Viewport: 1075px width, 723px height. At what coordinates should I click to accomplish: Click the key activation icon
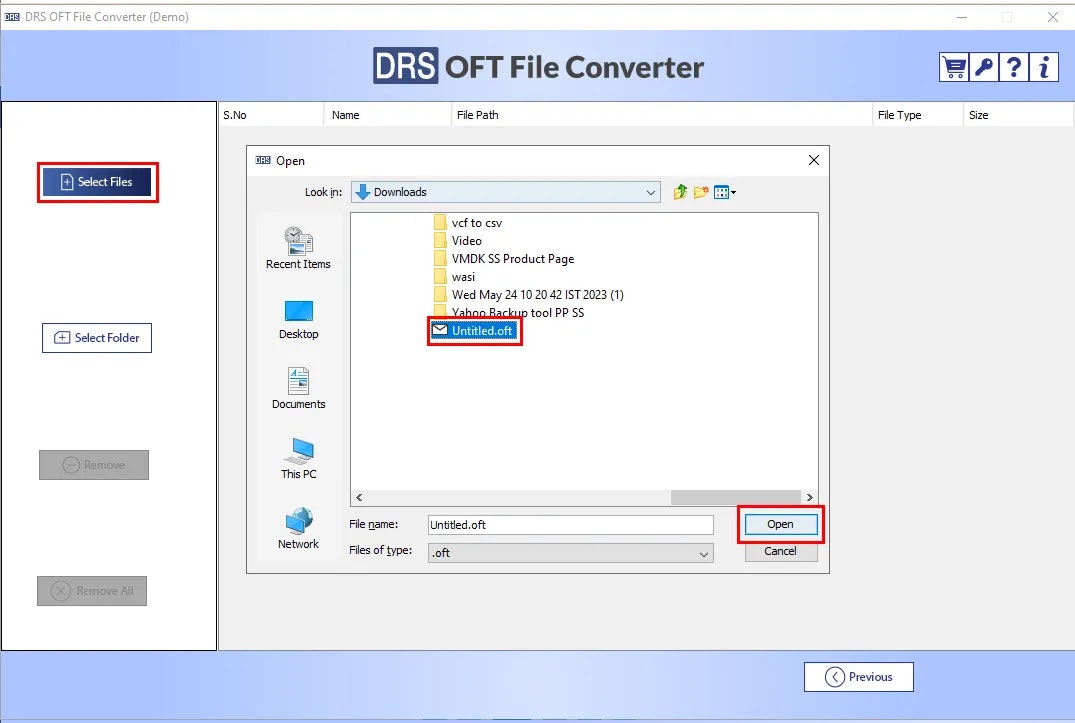click(x=984, y=67)
